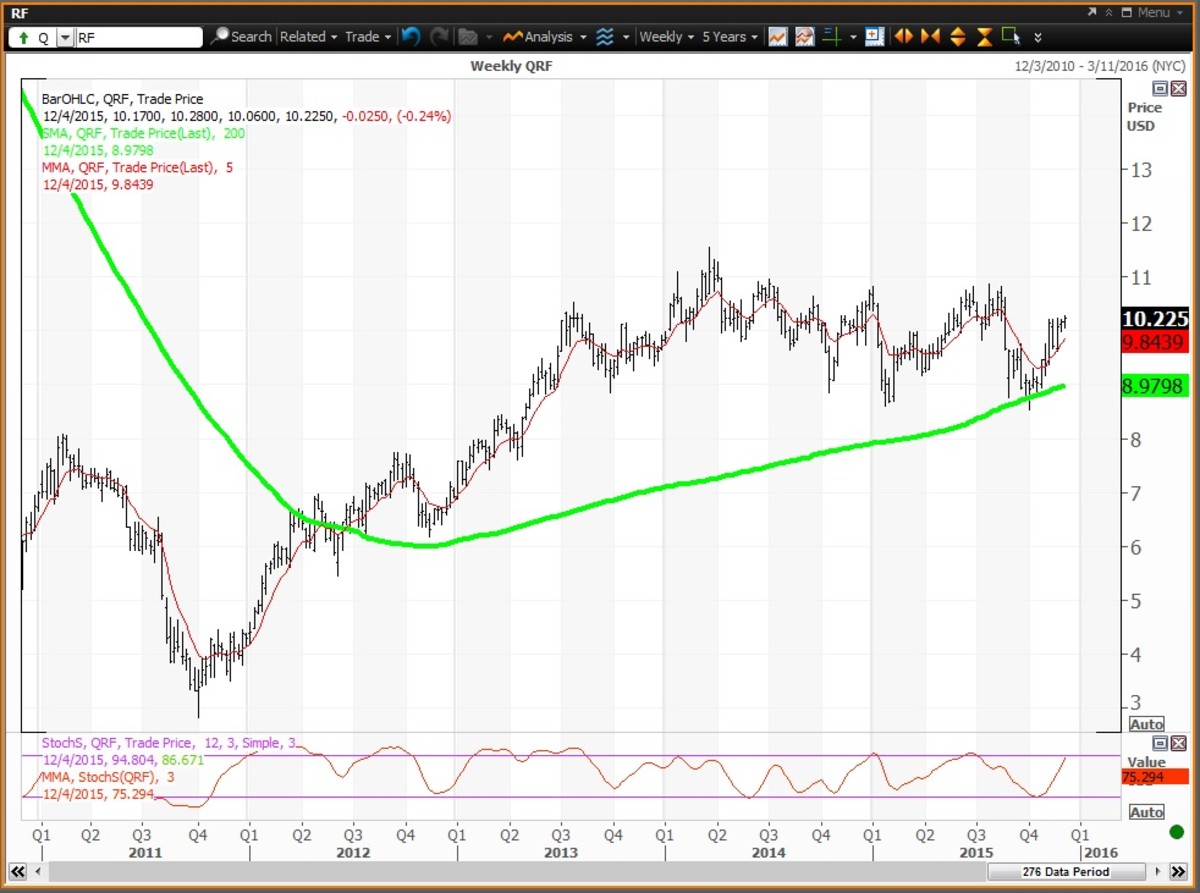This screenshot has height=893, width=1200.
Task: Open the window Menu at top right
Action: pyautogui.click(x=1145, y=12)
